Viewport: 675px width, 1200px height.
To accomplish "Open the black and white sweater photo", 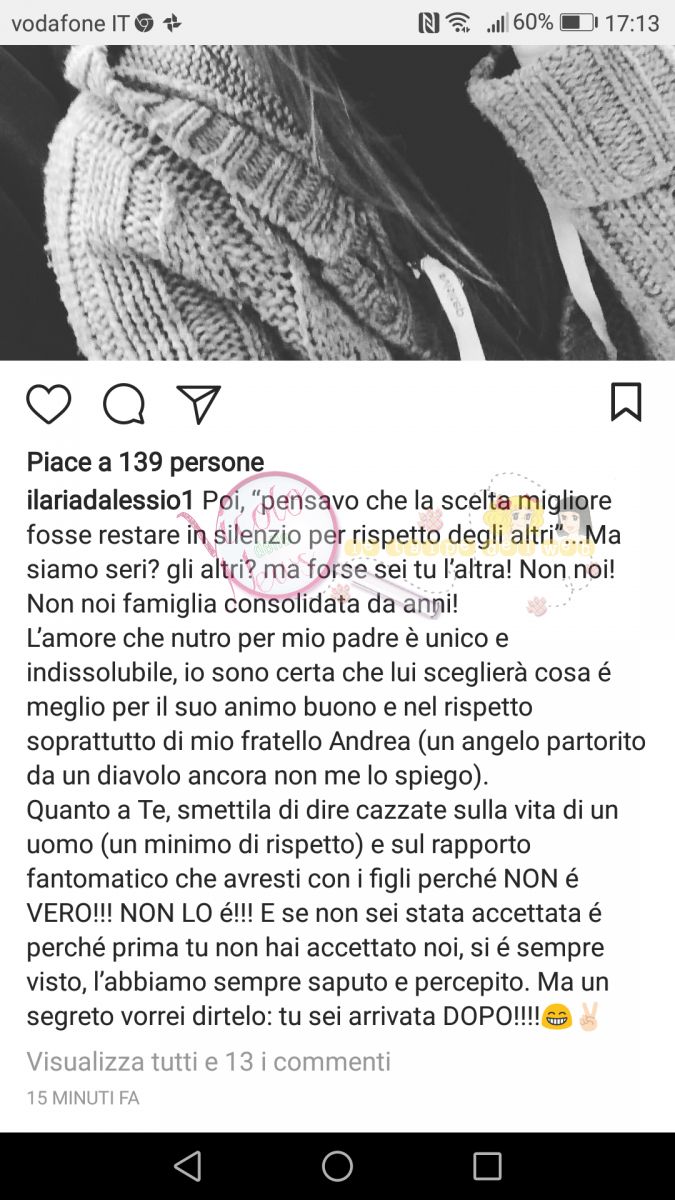I will pos(337,203).
